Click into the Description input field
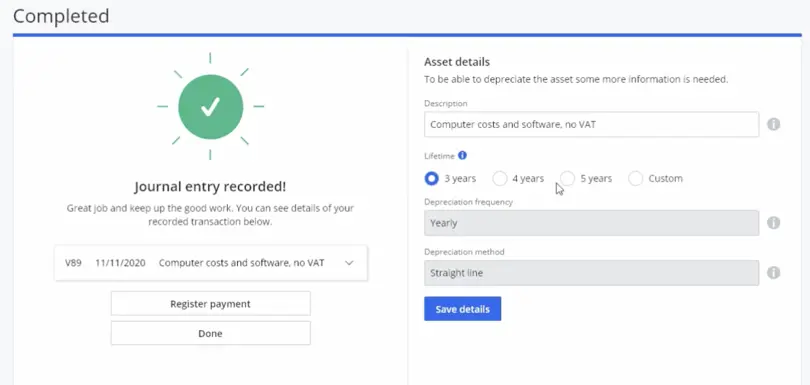Screen dimensions: 810x385 tap(591, 125)
